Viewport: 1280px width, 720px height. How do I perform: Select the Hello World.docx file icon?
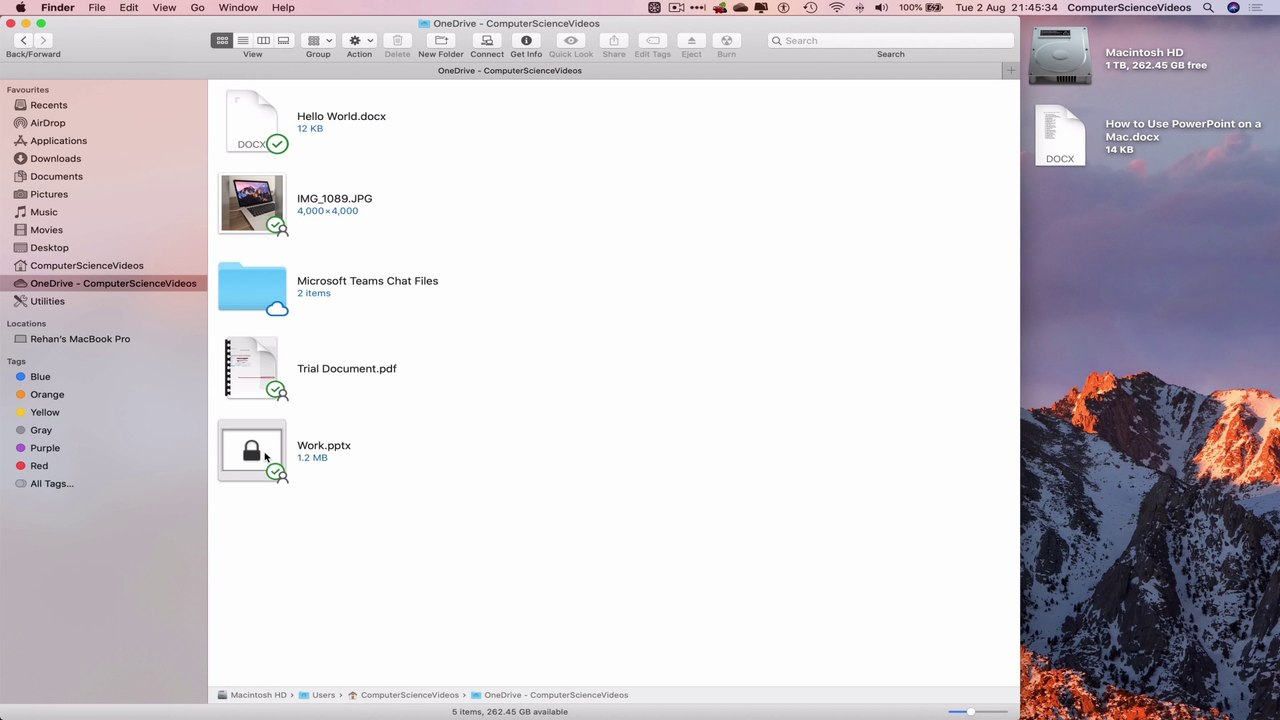[x=252, y=121]
